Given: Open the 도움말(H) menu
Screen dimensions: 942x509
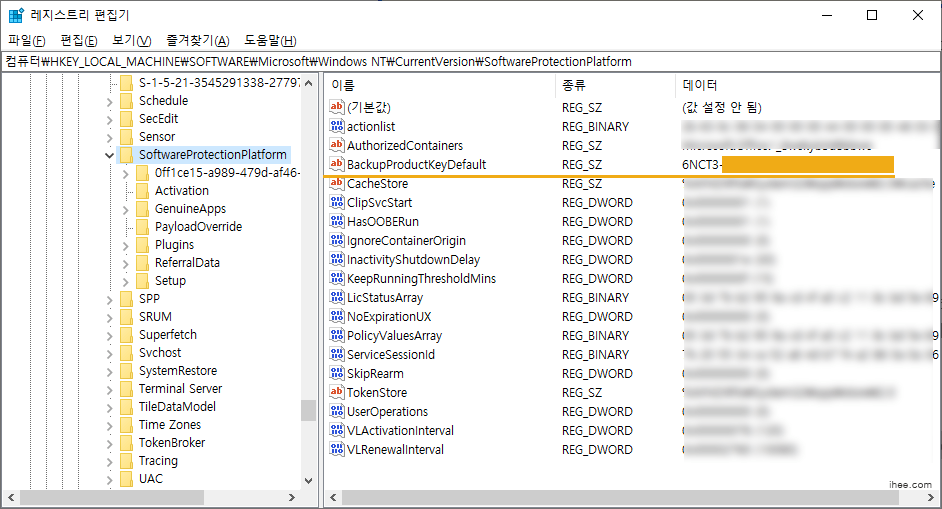Looking at the screenshot, I should coord(270,40).
